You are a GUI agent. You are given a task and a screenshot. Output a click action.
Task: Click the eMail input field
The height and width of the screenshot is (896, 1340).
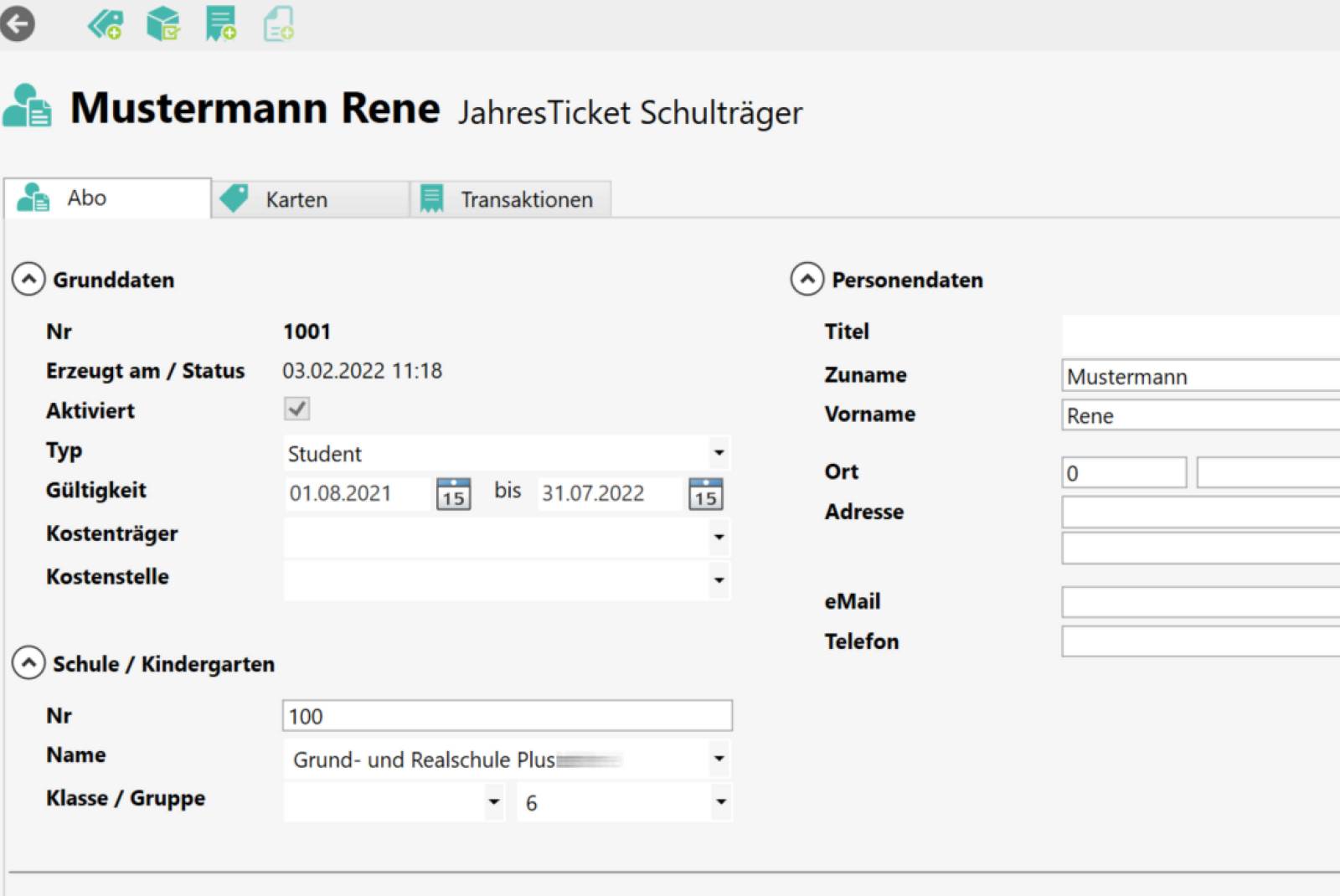point(1199,602)
